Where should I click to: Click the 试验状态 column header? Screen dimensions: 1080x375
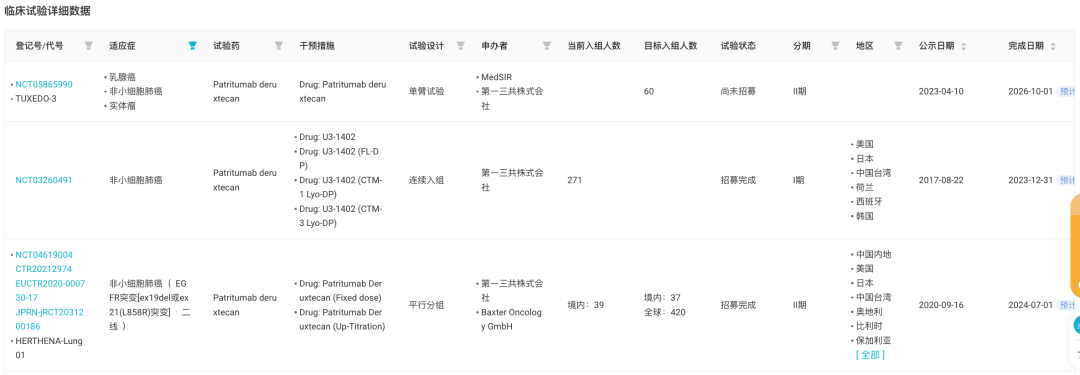point(738,45)
